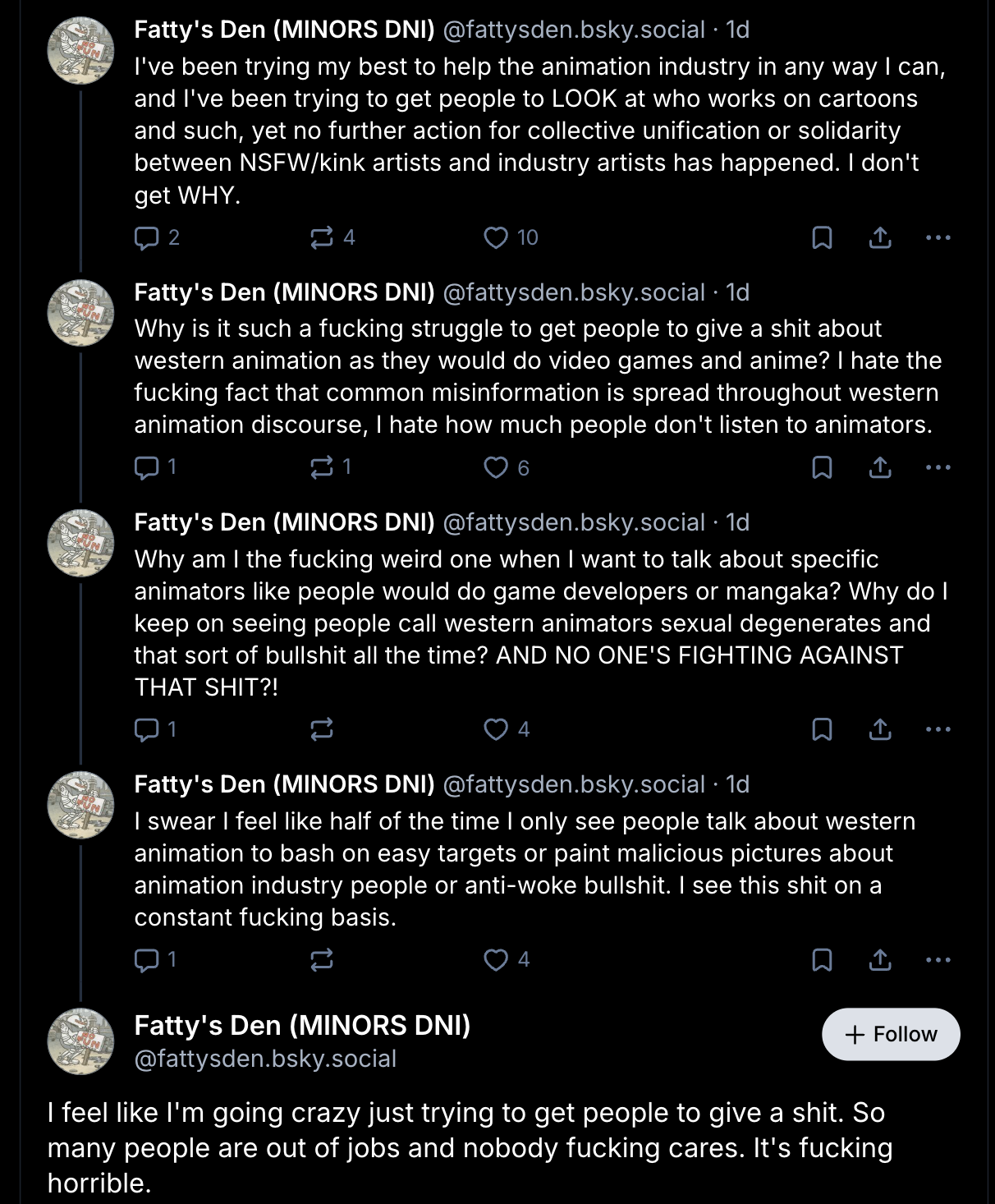The height and width of the screenshot is (1204, 995).
Task: Open more options on post about misinformation
Action: (x=938, y=468)
